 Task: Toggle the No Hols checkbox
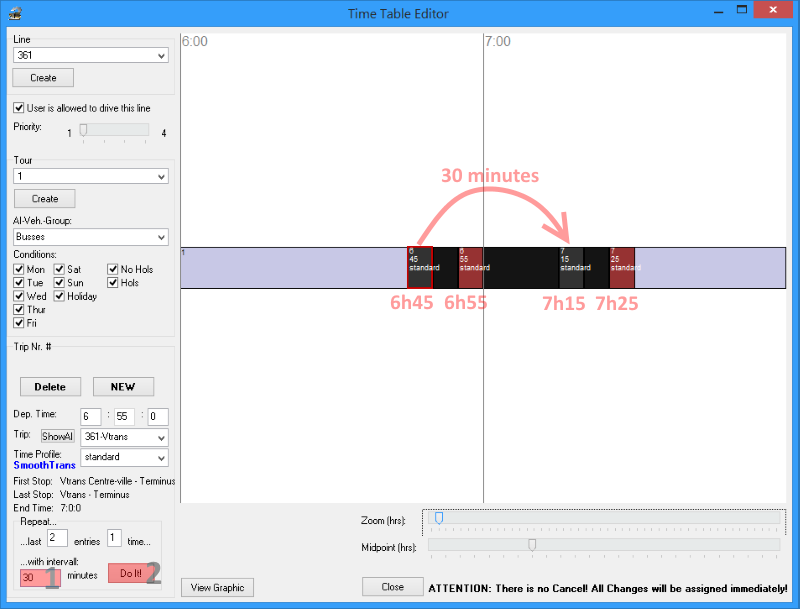pyautogui.click(x=113, y=269)
